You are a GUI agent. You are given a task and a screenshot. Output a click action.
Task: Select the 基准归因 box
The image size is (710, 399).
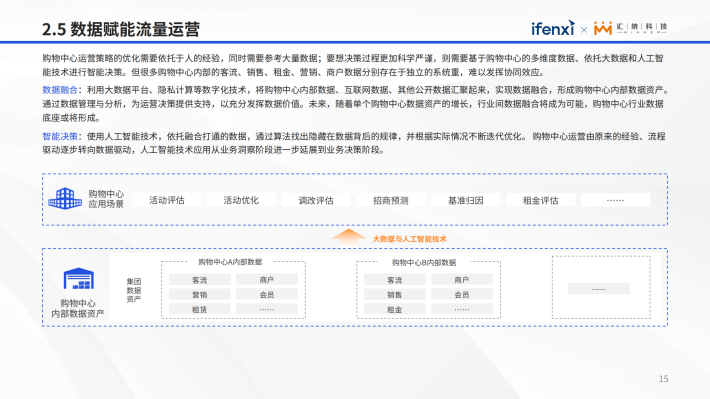[x=466, y=200]
